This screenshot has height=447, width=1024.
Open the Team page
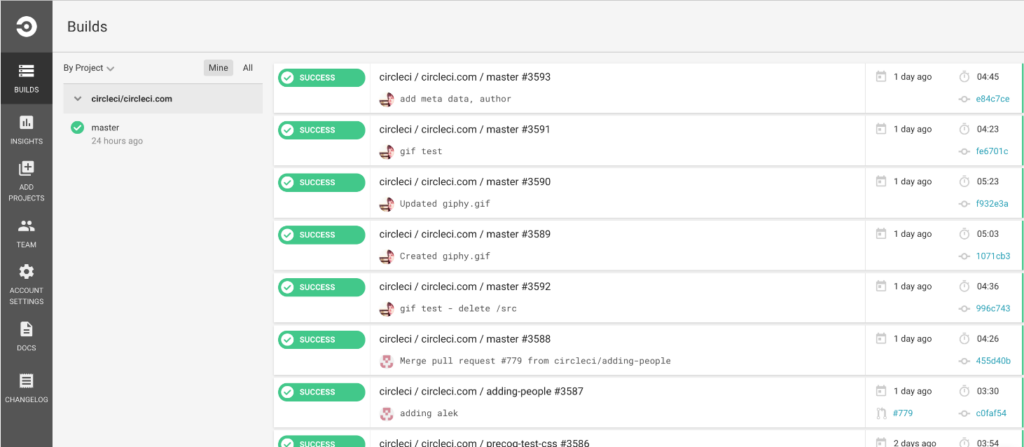tap(26, 233)
